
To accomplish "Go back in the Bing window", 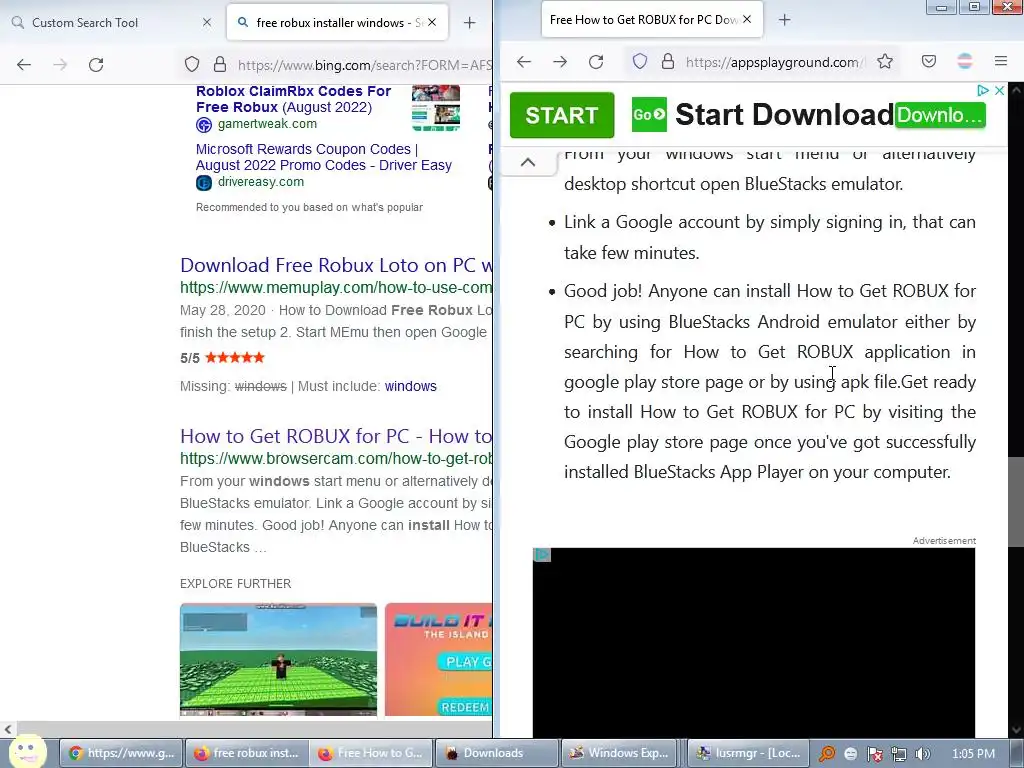I will (24, 65).
